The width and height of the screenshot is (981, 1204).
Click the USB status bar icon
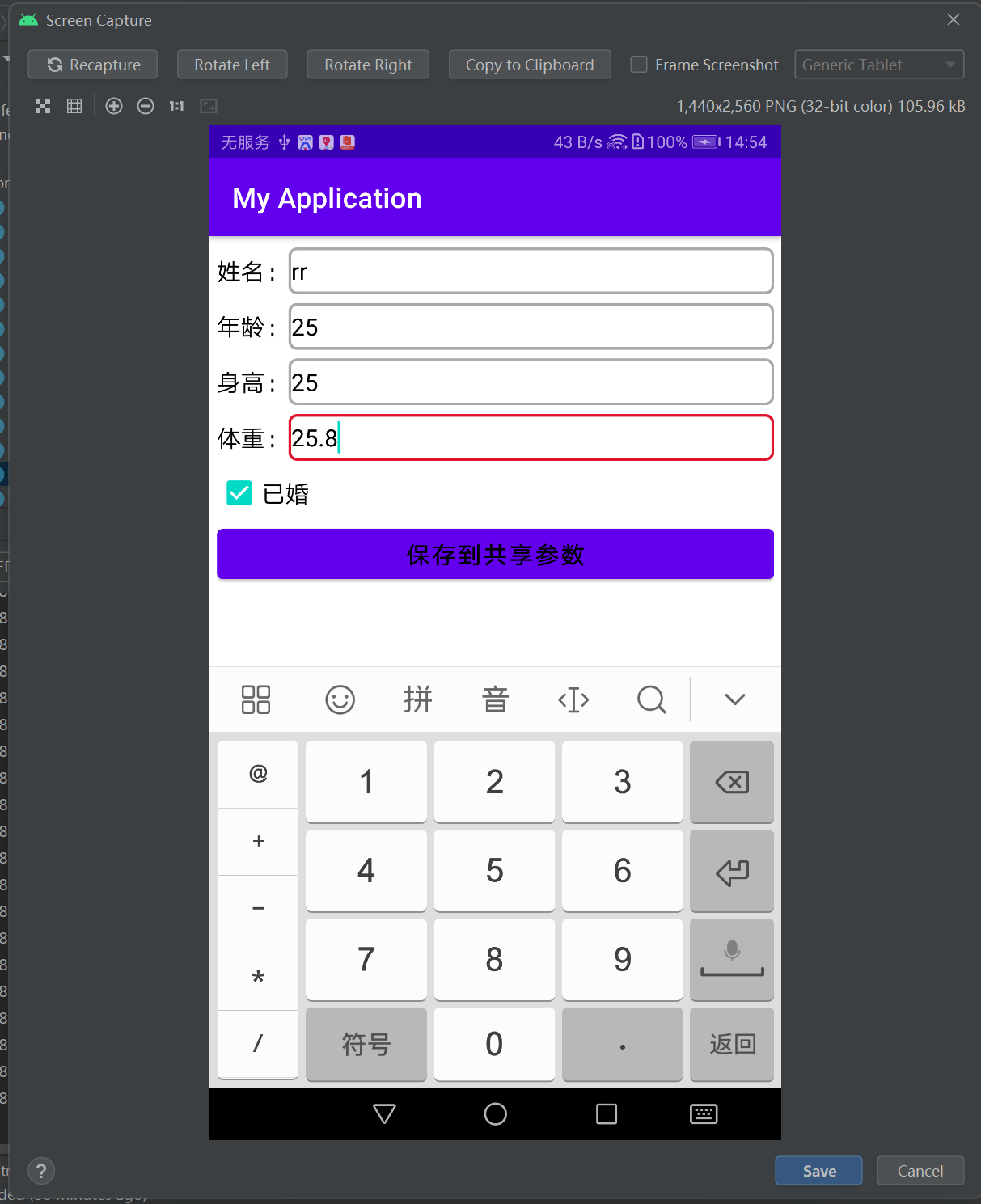point(284,142)
